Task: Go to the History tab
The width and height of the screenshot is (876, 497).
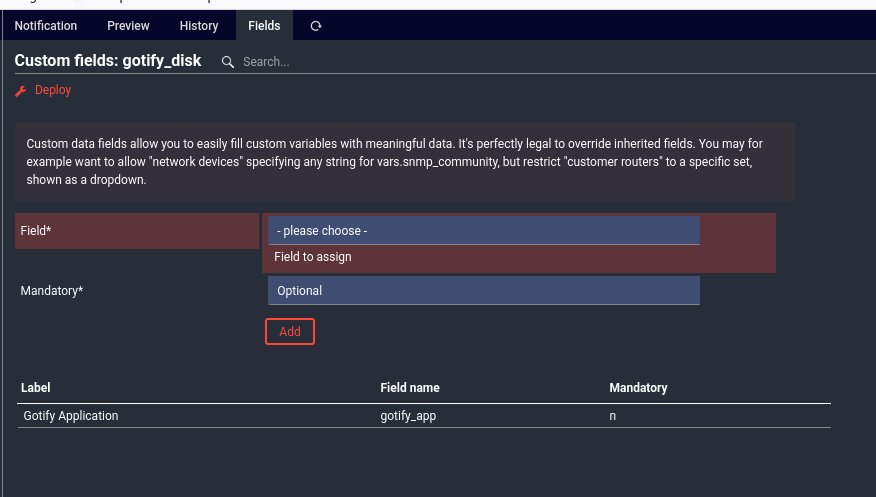Action: pos(199,26)
